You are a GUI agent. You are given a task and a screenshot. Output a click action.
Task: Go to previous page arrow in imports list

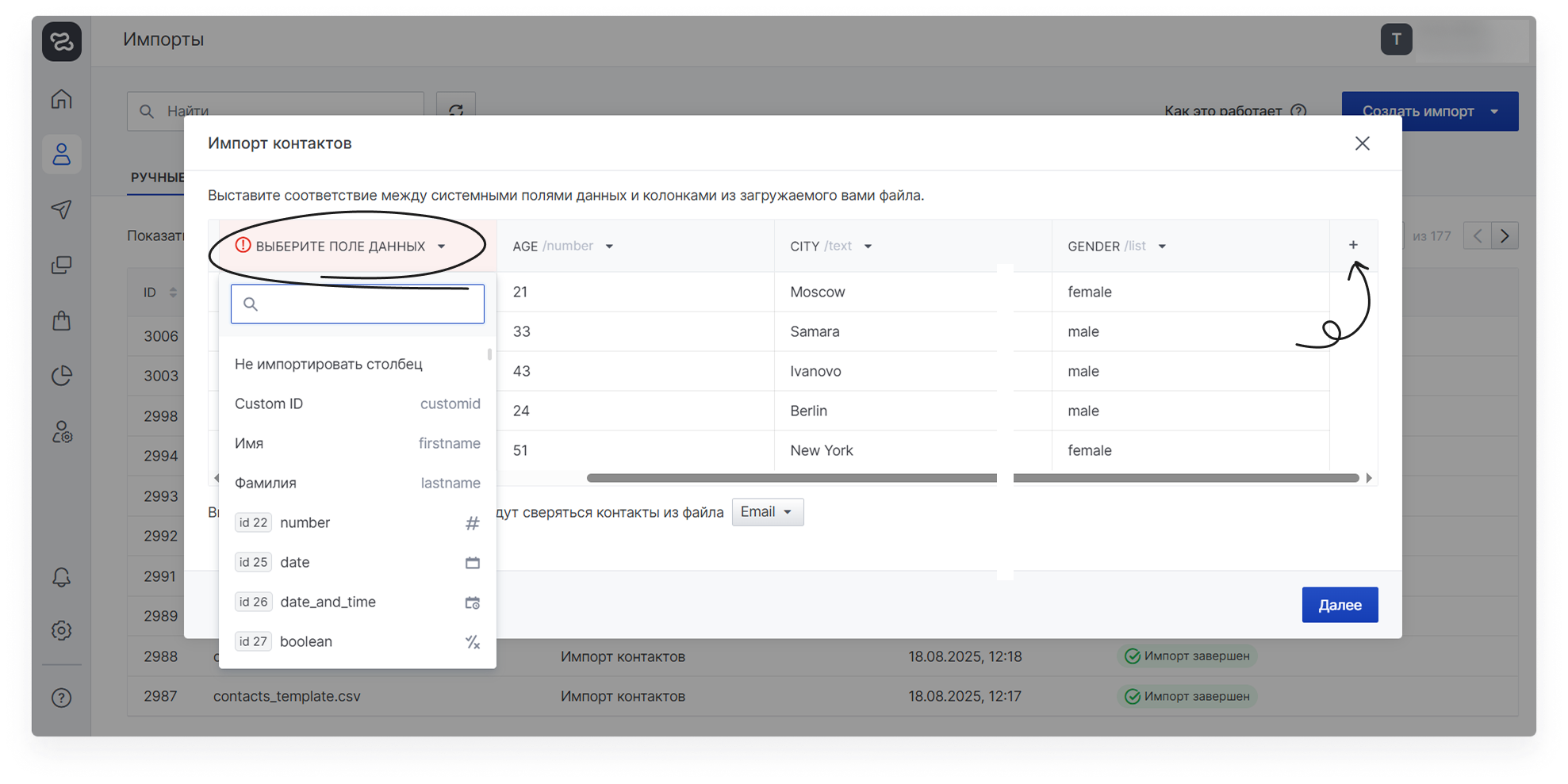[x=1477, y=235]
